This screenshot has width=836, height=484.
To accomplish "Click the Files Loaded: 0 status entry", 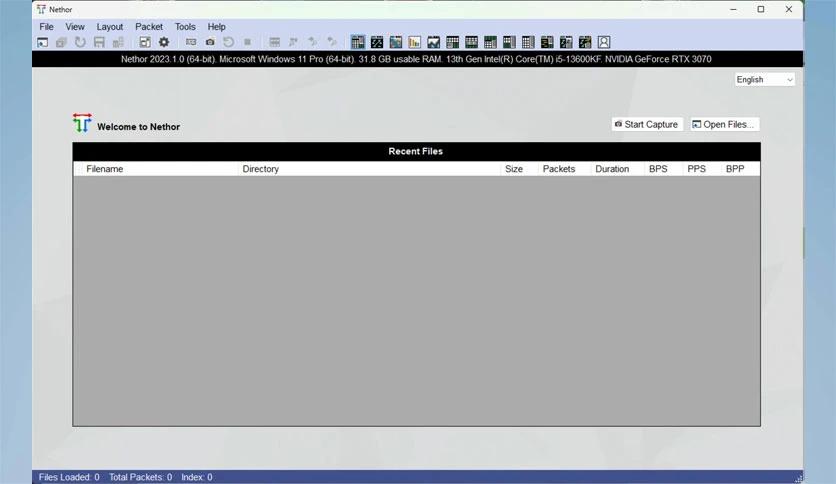I will coord(69,477).
